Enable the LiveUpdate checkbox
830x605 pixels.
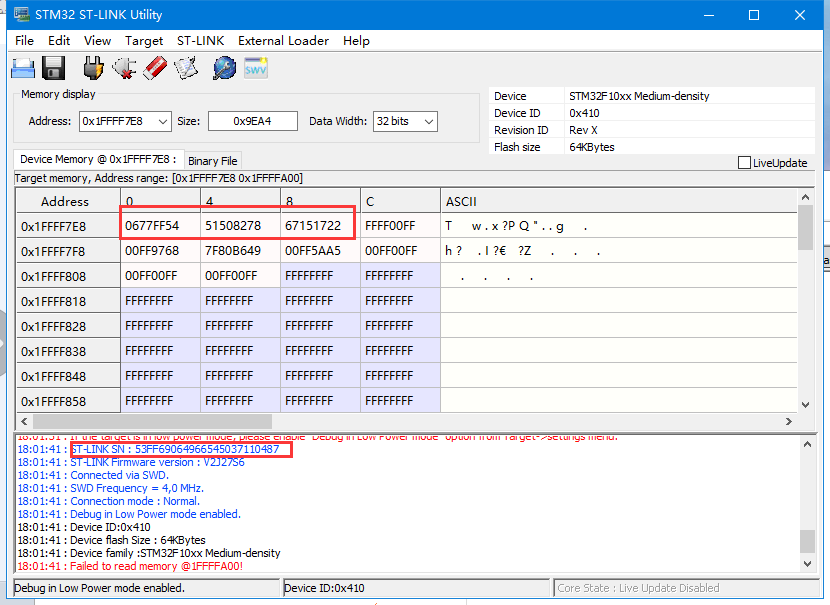[744, 162]
